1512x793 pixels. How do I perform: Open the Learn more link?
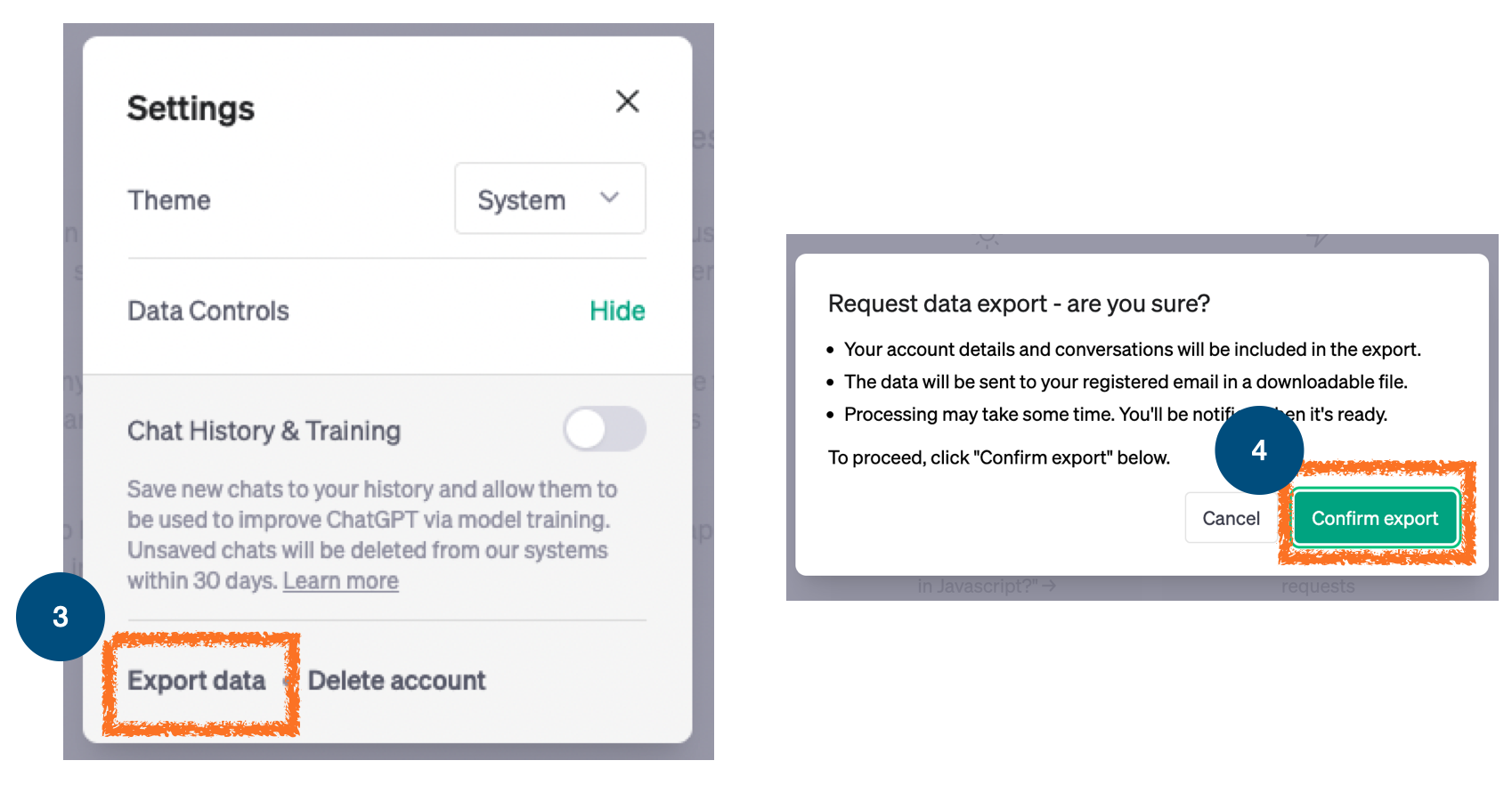tap(340, 580)
